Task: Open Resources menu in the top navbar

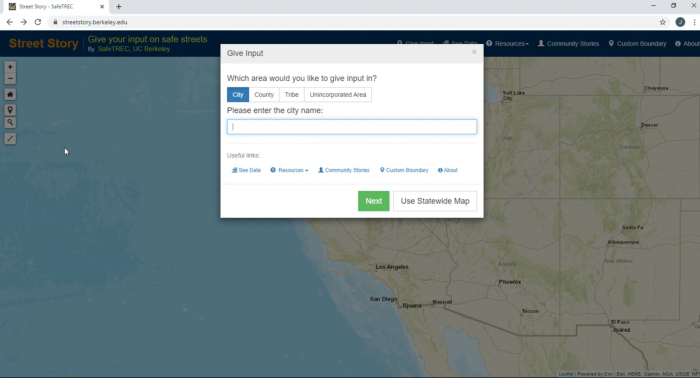Action: (x=508, y=43)
